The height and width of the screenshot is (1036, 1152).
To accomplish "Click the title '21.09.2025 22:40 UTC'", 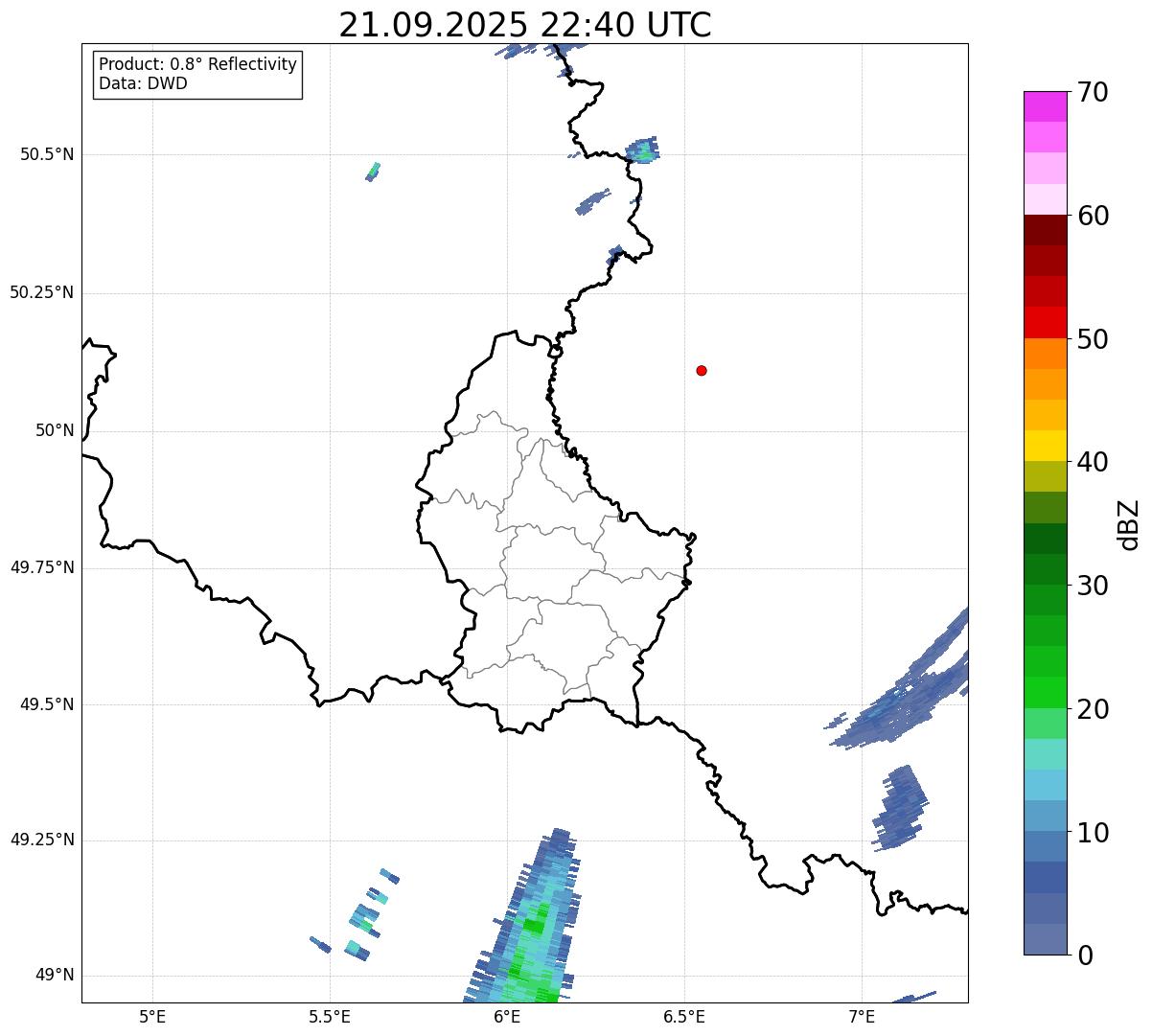I will [x=525, y=24].
